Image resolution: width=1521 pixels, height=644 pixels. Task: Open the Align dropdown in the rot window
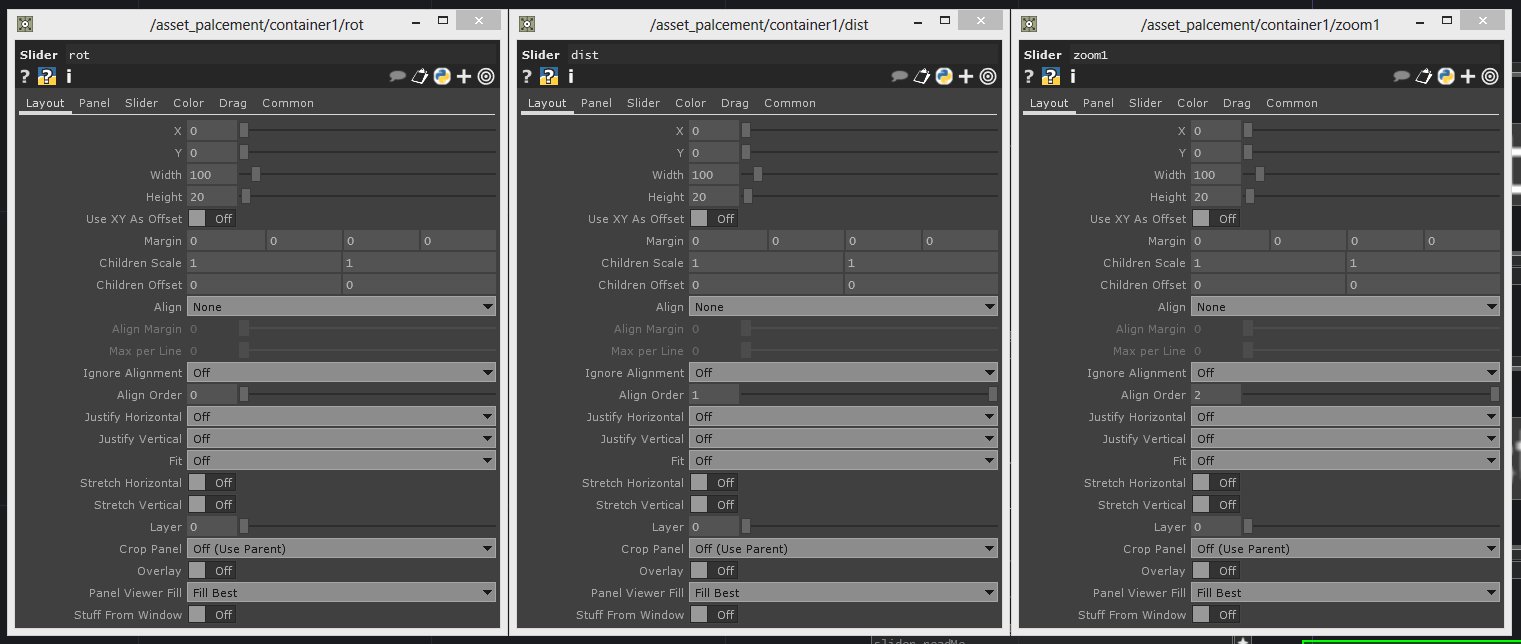(x=341, y=307)
